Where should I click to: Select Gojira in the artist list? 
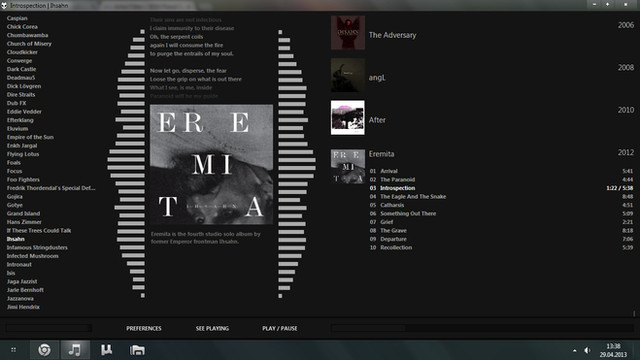15,196
